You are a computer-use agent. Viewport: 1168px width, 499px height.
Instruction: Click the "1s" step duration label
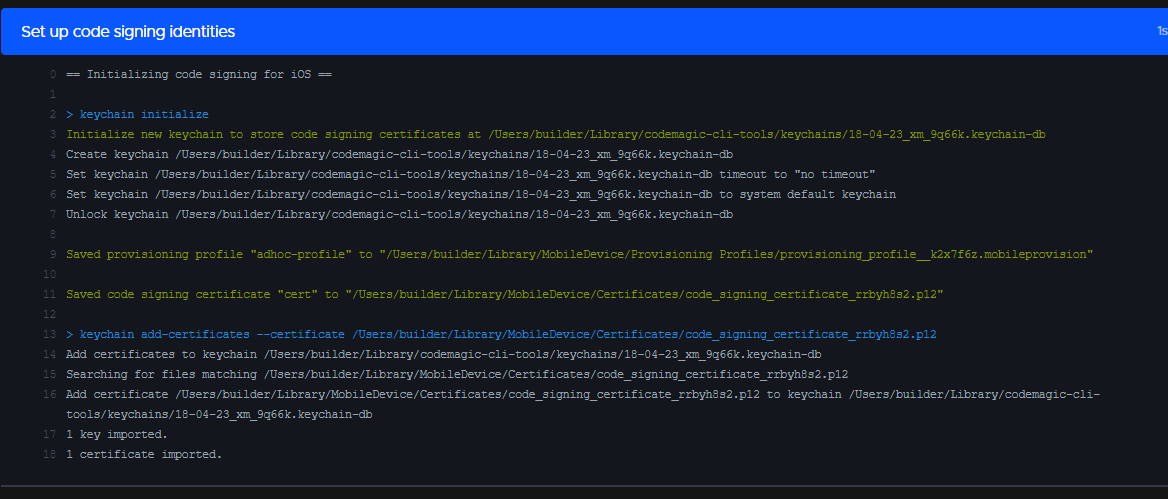point(1161,31)
